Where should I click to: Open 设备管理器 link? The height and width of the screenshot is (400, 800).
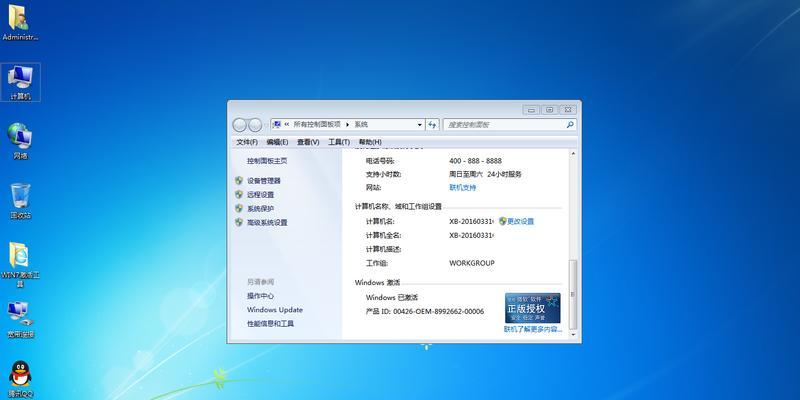coord(264,181)
